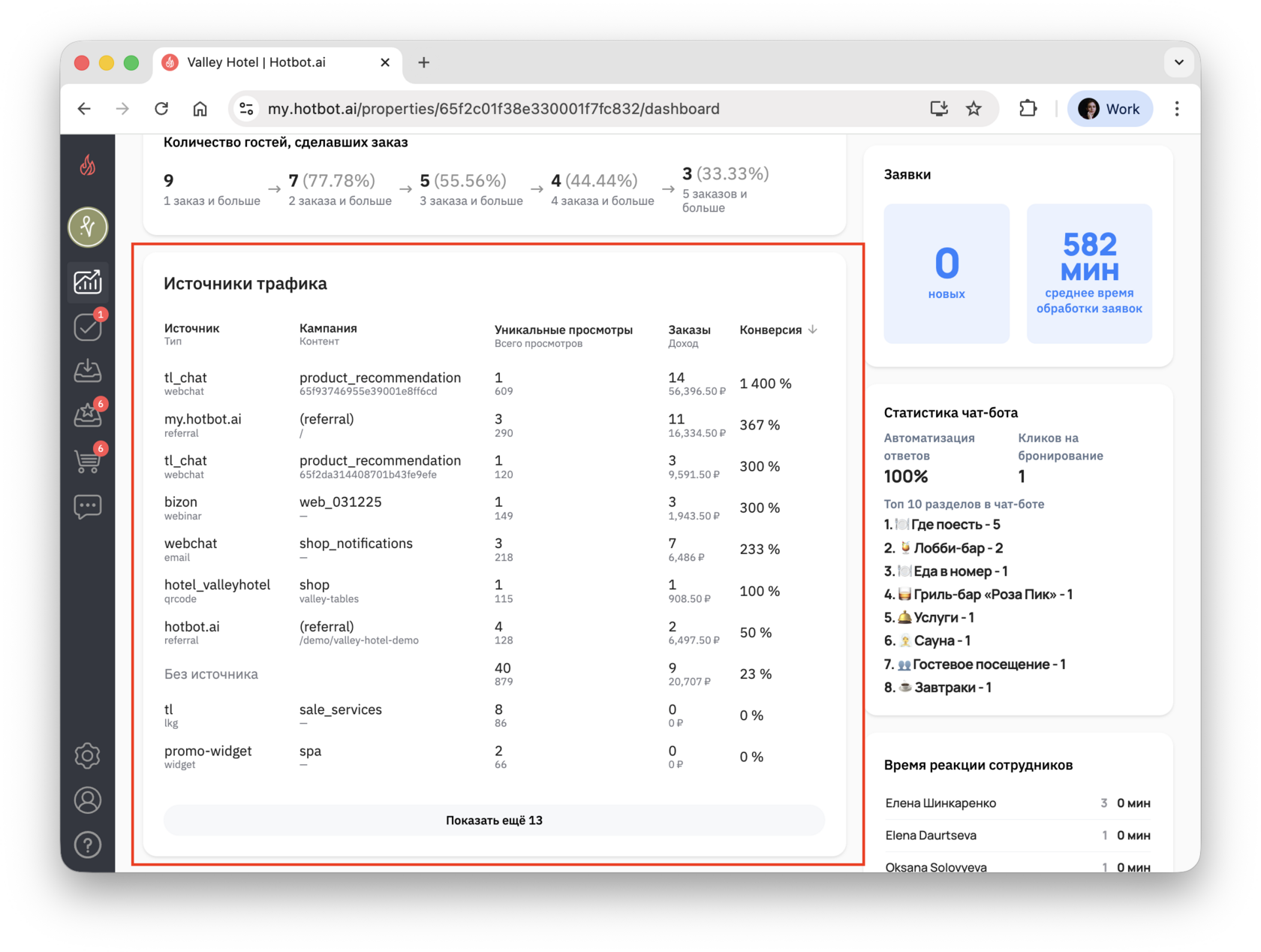Click the Hotbot flame logo in sidebar
The image size is (1261, 952).
(x=88, y=165)
